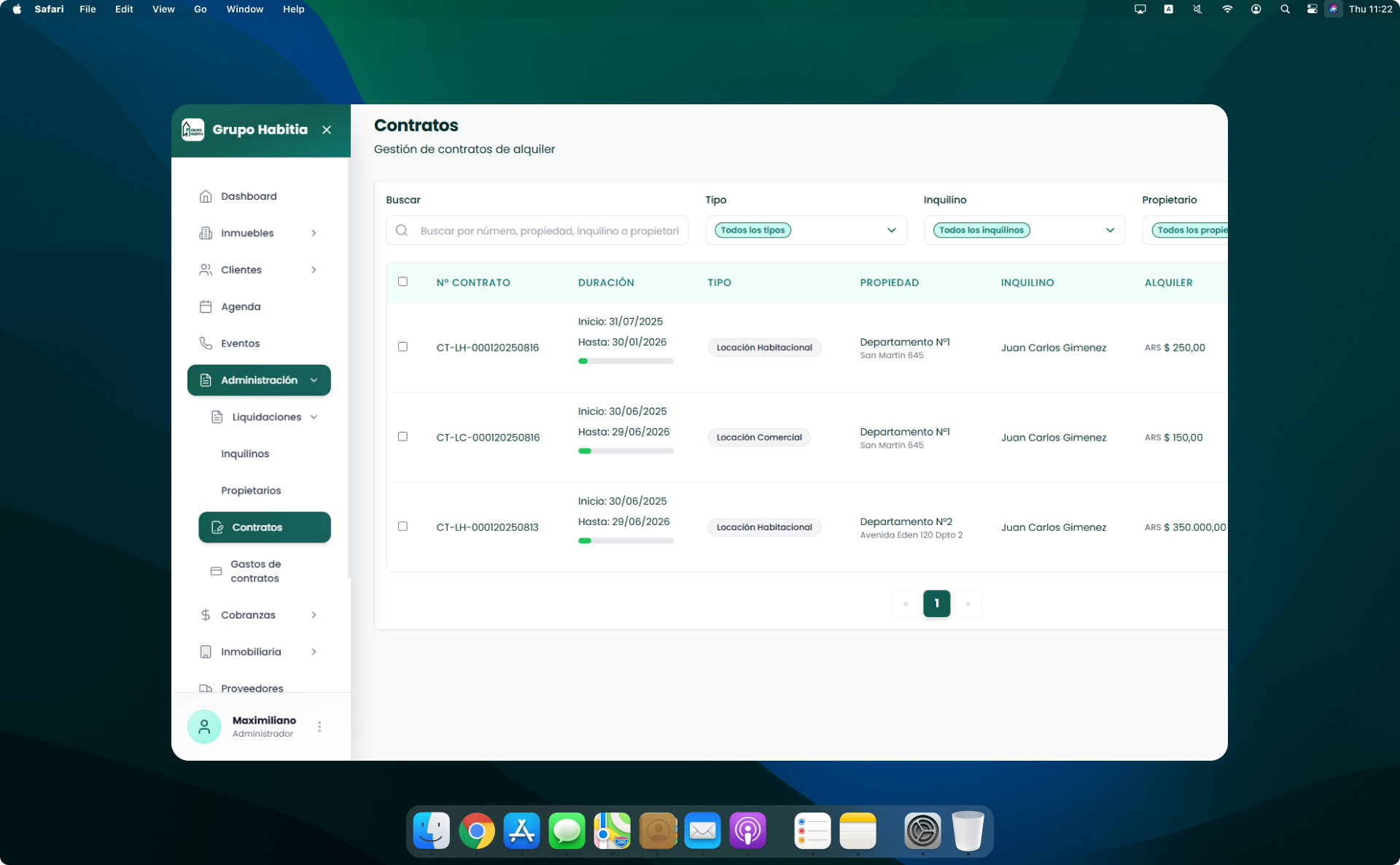
Task: Click the Eventos phone icon
Action: click(x=206, y=344)
